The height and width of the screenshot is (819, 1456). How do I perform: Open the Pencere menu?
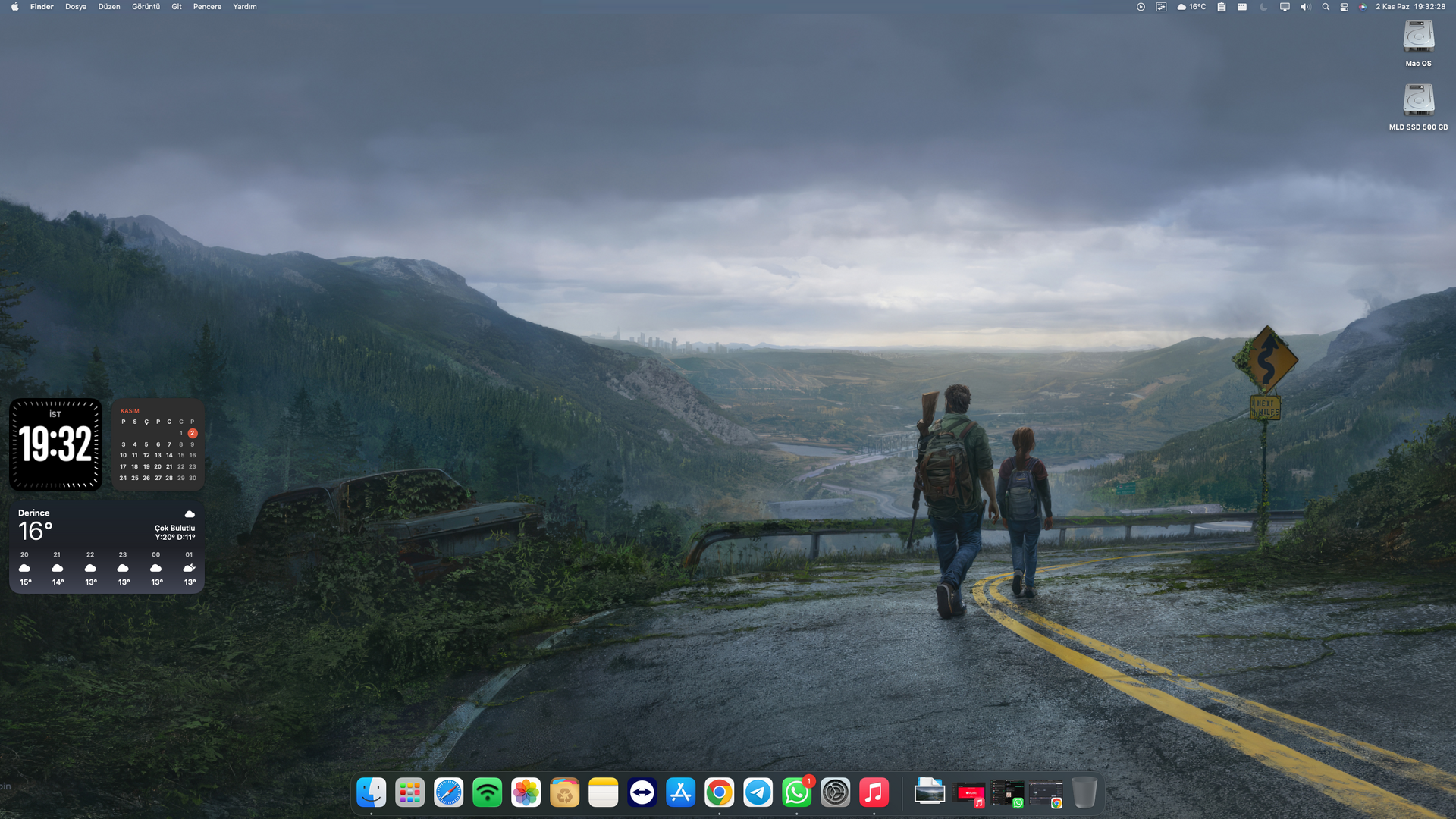click(207, 7)
